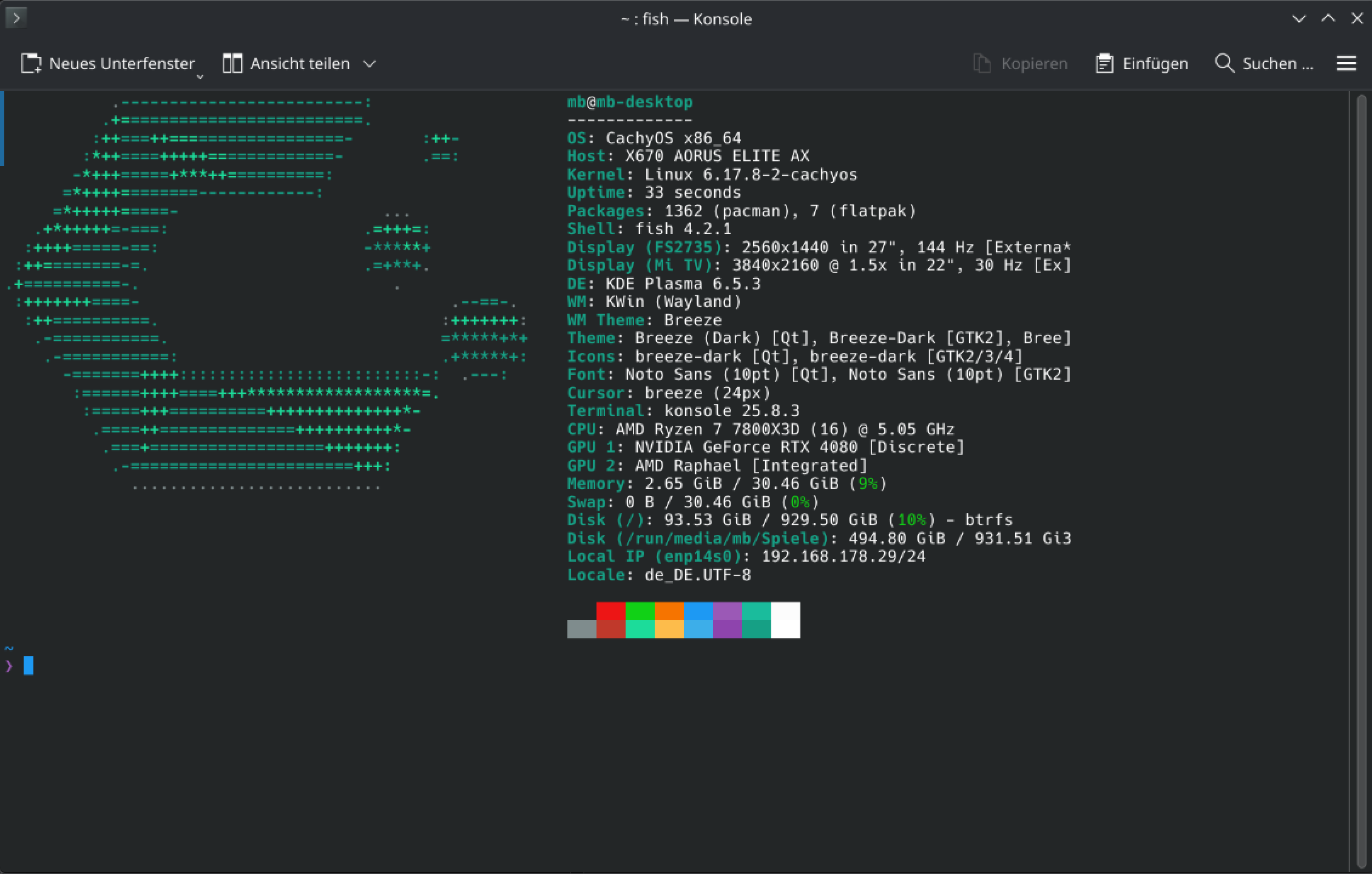Viewport: 1372px width, 874px height.
Task: Click the Einfügen text label
Action: (x=1155, y=64)
